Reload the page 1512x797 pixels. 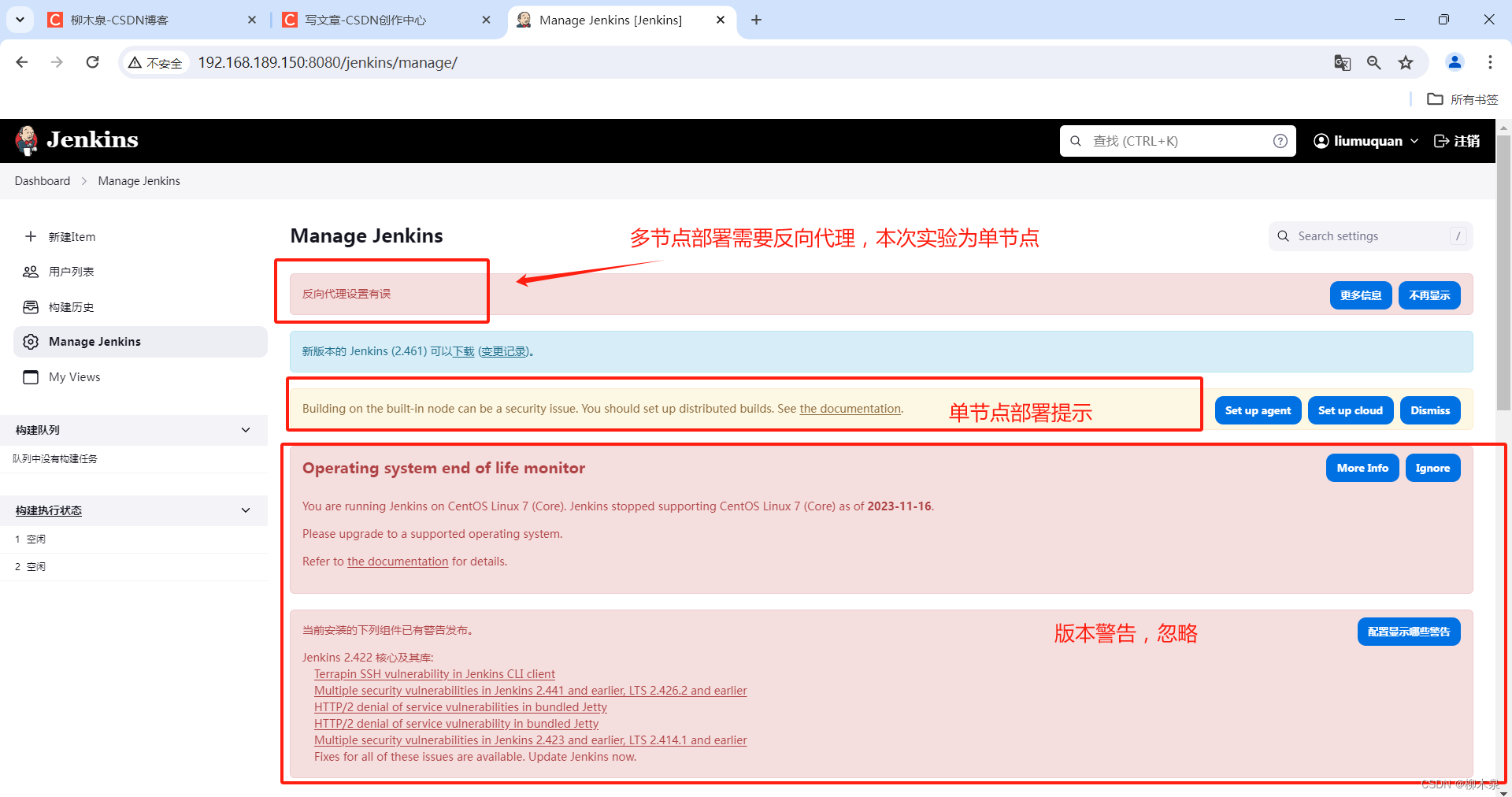tap(93, 62)
